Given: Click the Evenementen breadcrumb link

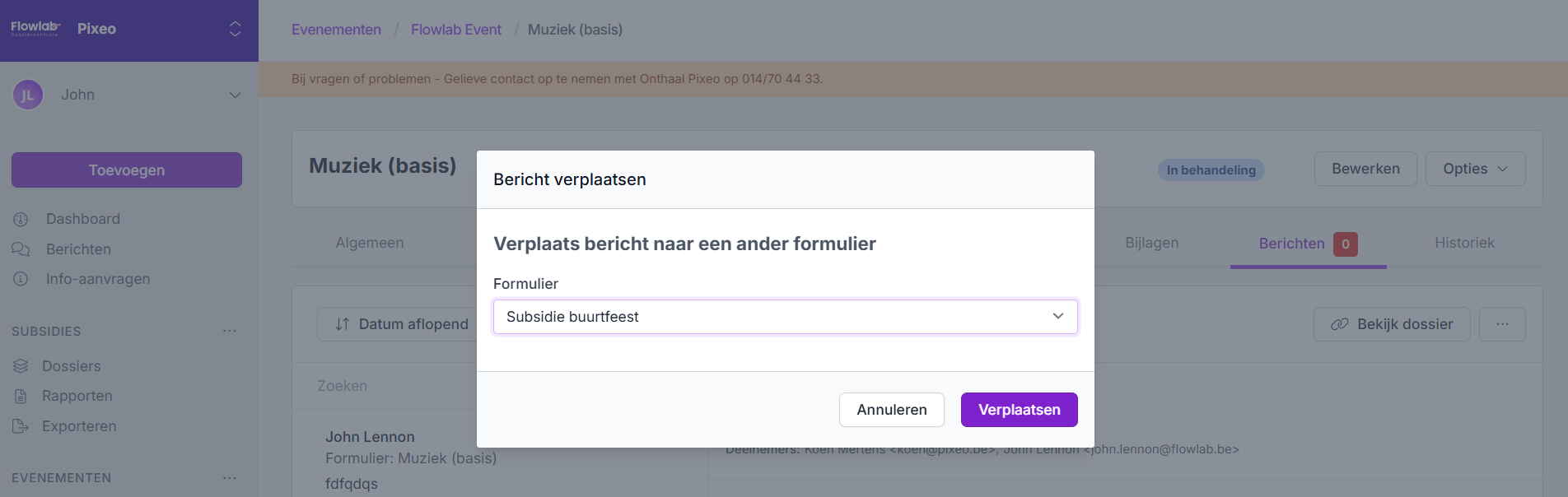Looking at the screenshot, I should (x=336, y=30).
